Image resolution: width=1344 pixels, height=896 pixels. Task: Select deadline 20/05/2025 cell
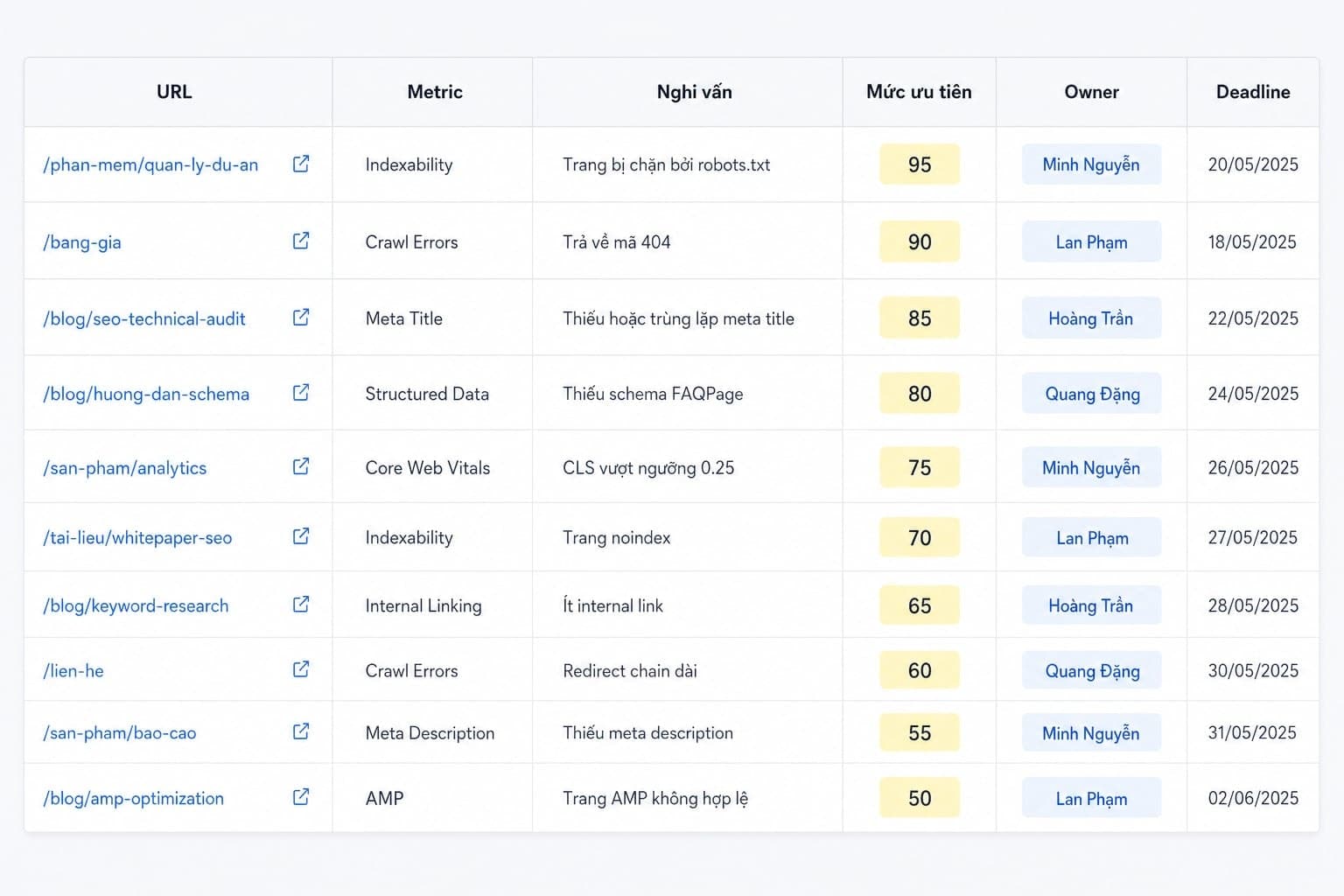pos(1253,164)
